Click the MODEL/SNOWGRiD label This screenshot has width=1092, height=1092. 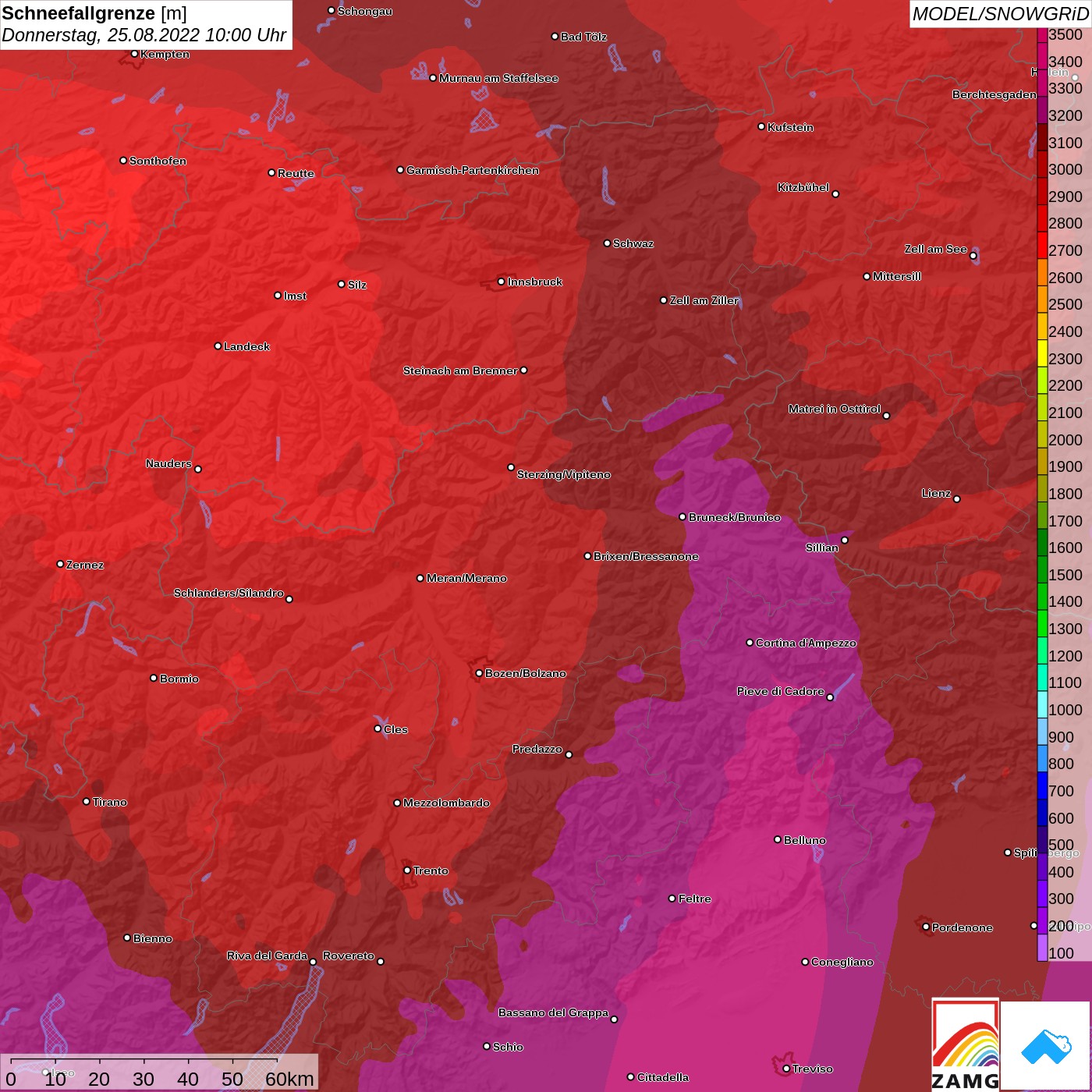pyautogui.click(x=1000, y=13)
